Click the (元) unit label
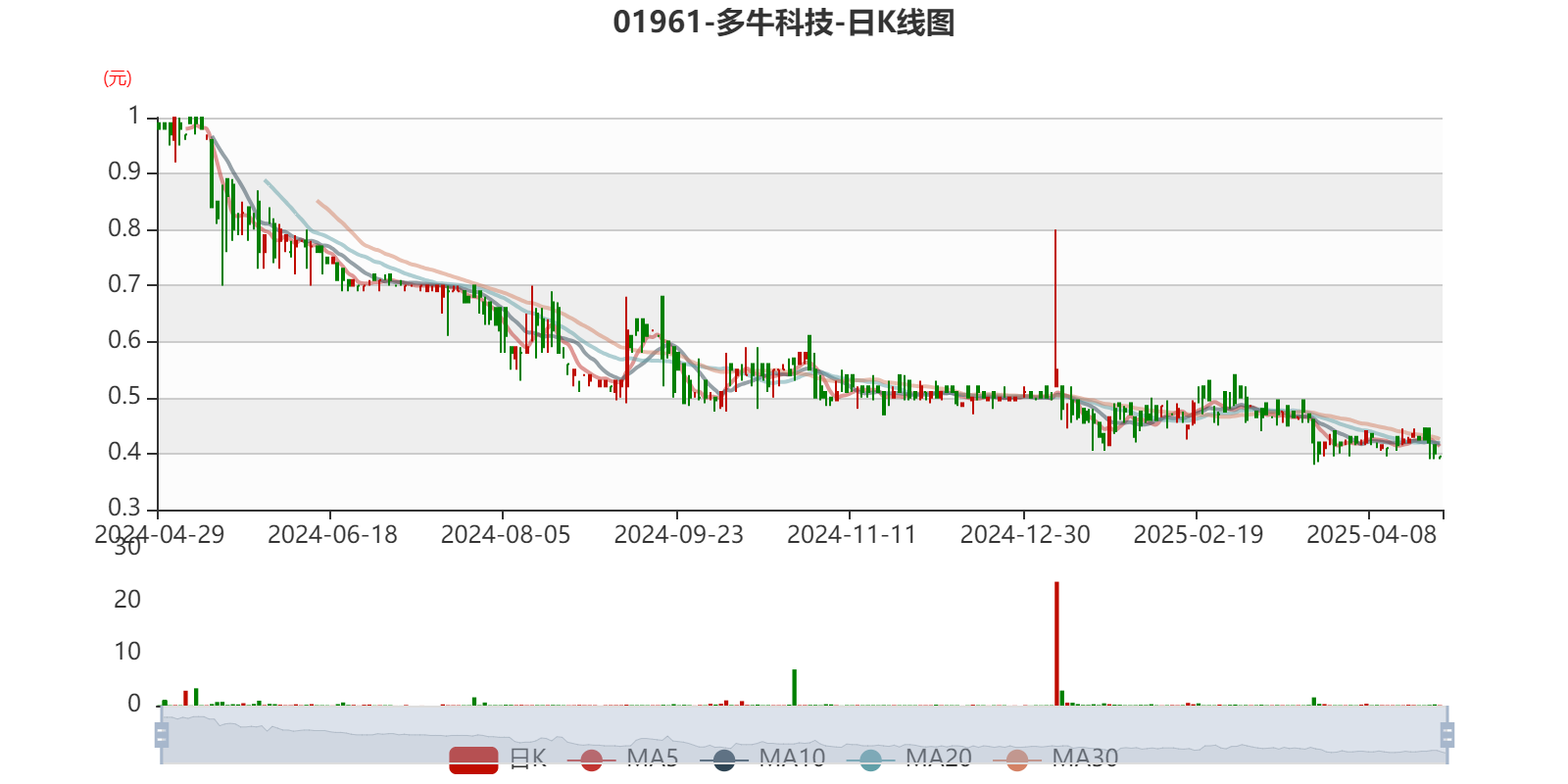 pyautogui.click(x=118, y=78)
